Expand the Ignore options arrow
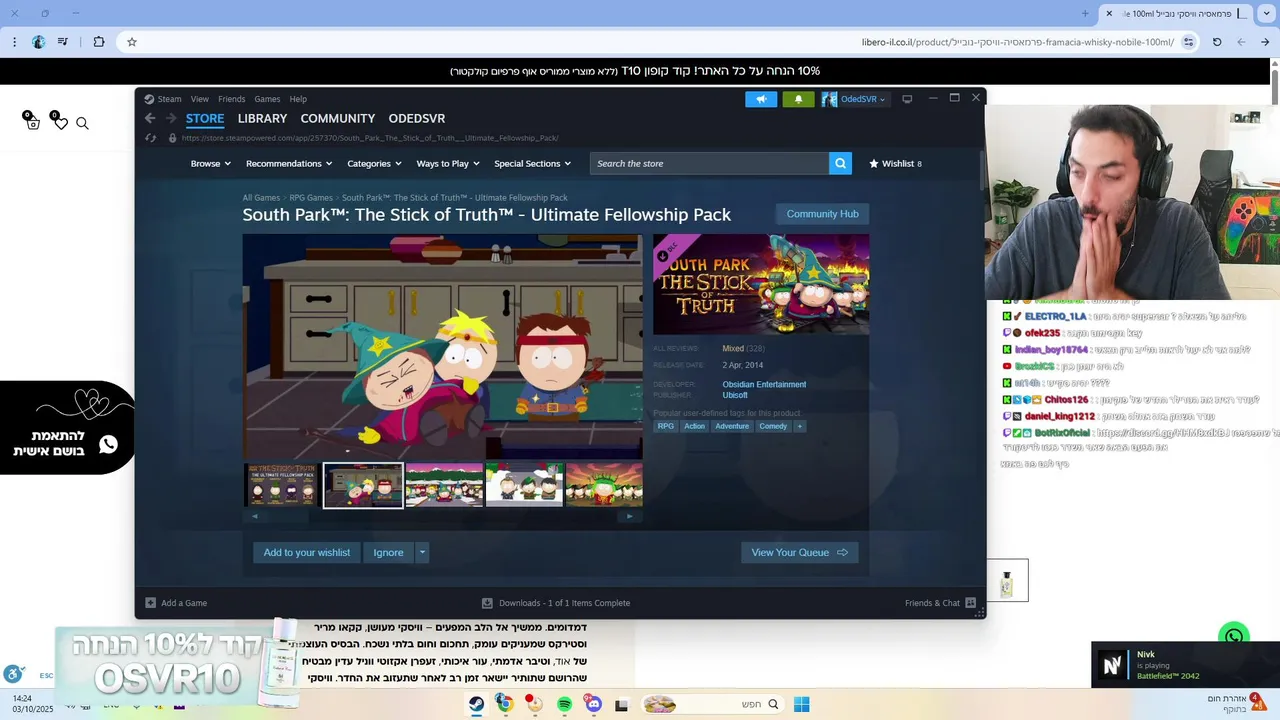The width and height of the screenshot is (1280, 720). pos(422,552)
